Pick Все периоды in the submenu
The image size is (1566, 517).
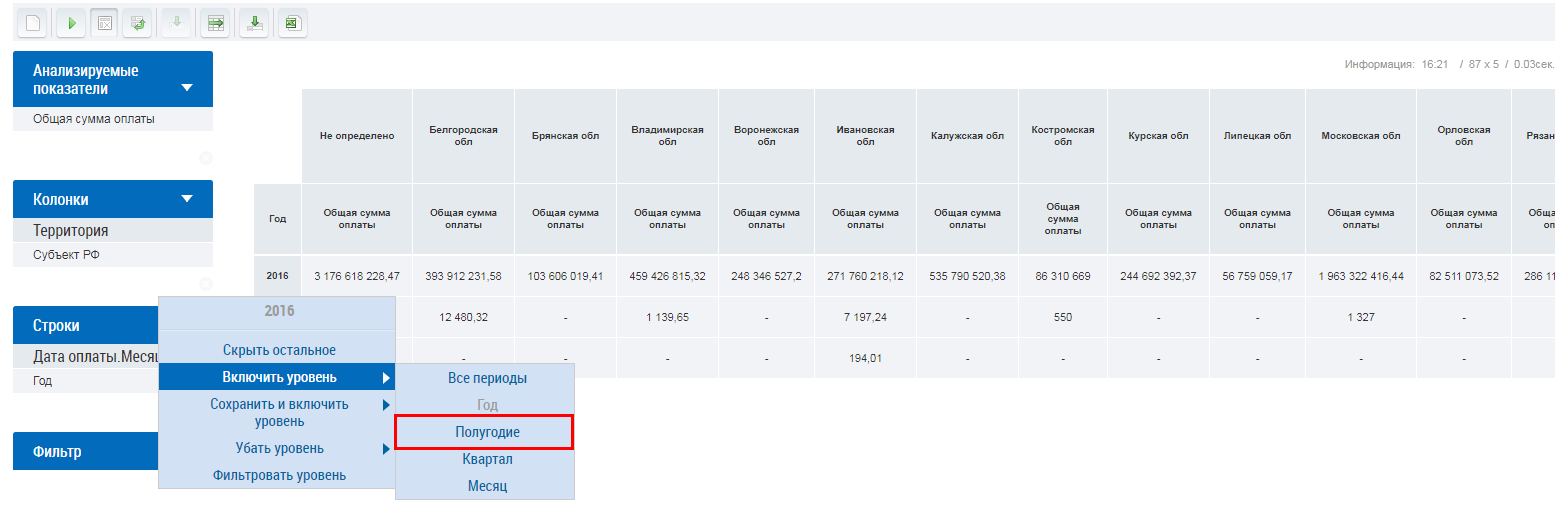(486, 378)
